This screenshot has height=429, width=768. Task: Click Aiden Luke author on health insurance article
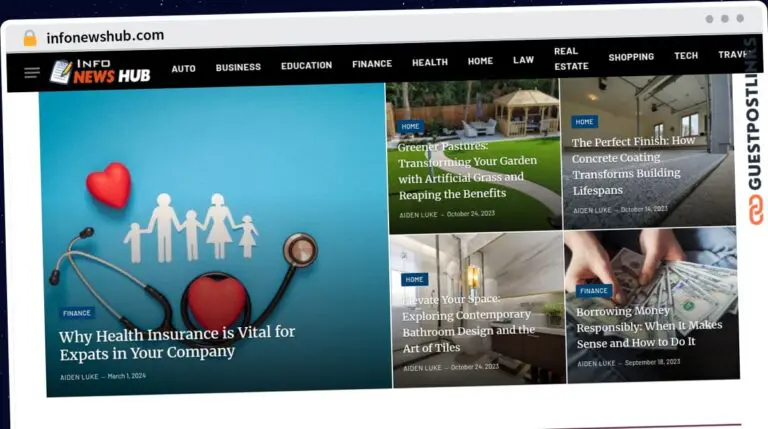click(x=79, y=377)
